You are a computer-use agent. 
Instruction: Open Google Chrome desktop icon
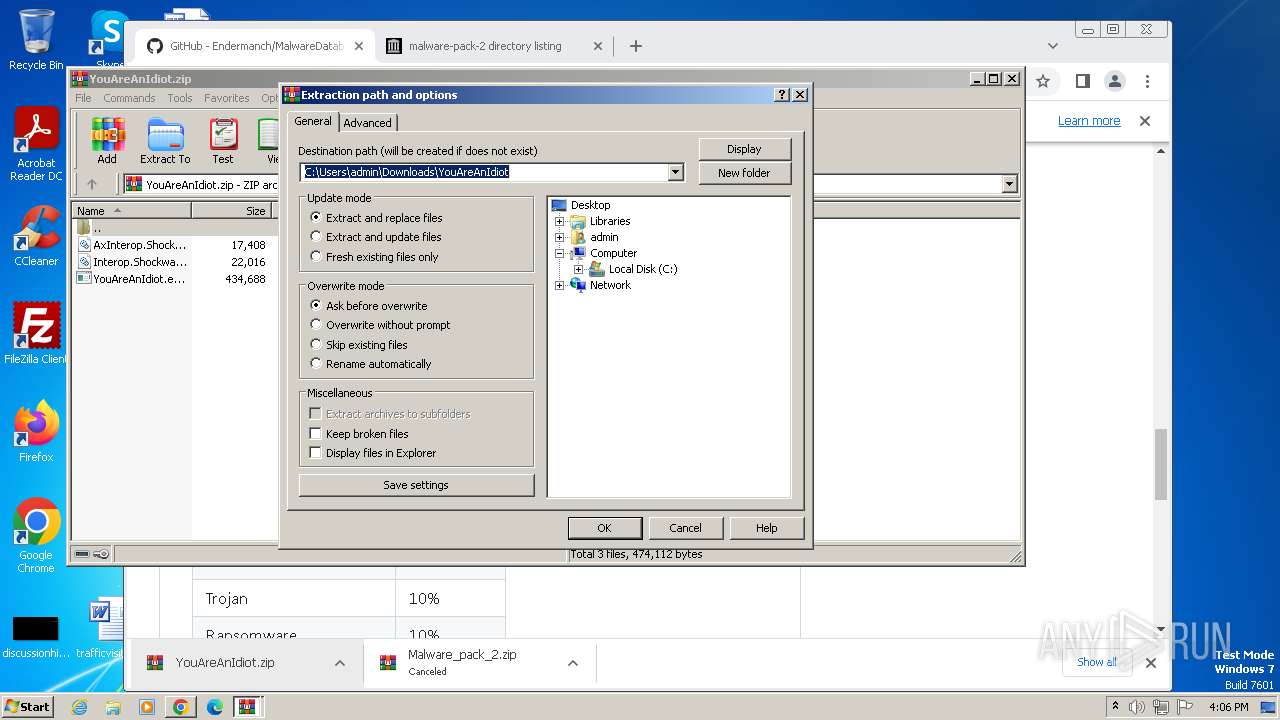tap(36, 536)
